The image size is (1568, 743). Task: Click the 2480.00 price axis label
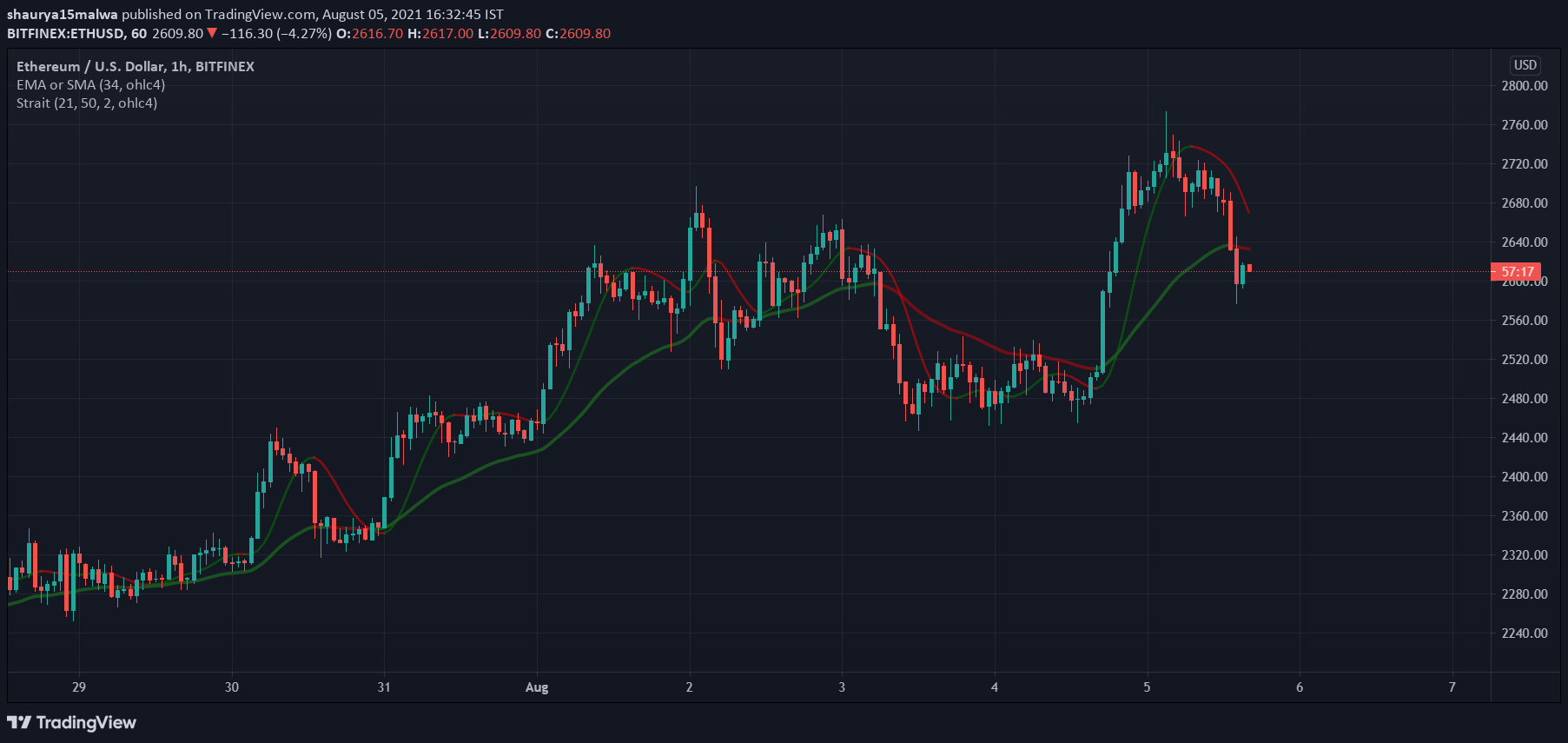pyautogui.click(x=1525, y=398)
